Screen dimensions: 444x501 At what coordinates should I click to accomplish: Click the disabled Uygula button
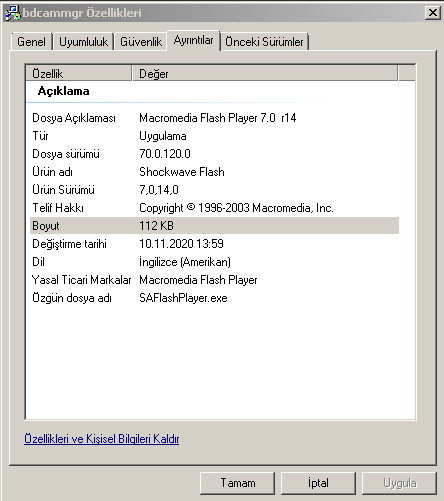point(399,483)
